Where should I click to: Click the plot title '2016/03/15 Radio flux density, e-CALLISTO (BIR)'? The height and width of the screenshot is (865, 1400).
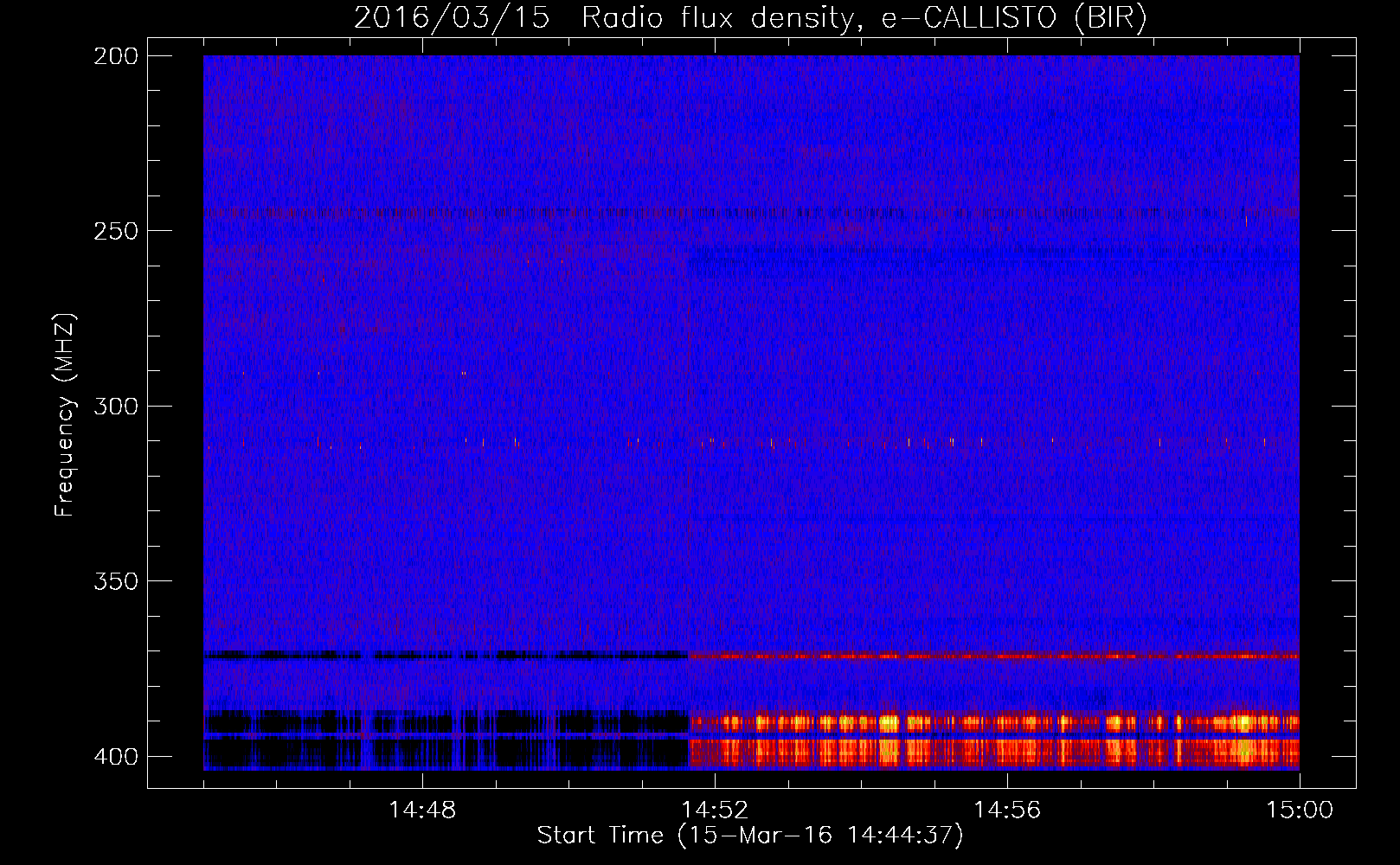pos(750,18)
